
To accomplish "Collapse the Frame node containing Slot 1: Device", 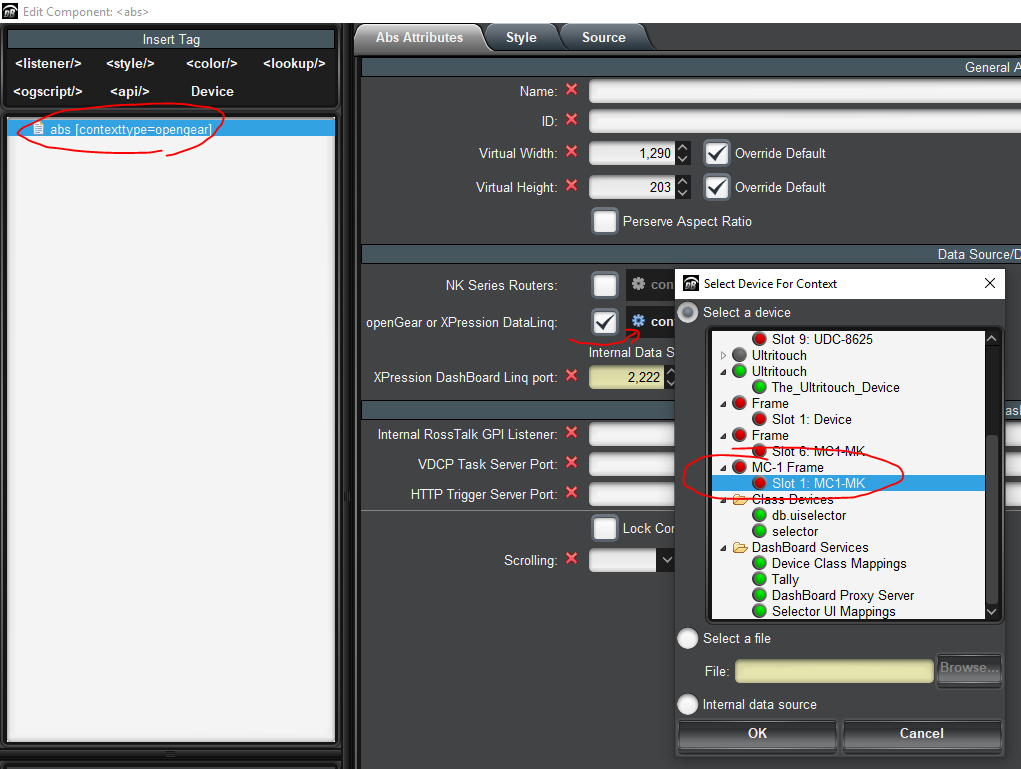I will pyautogui.click(x=723, y=404).
